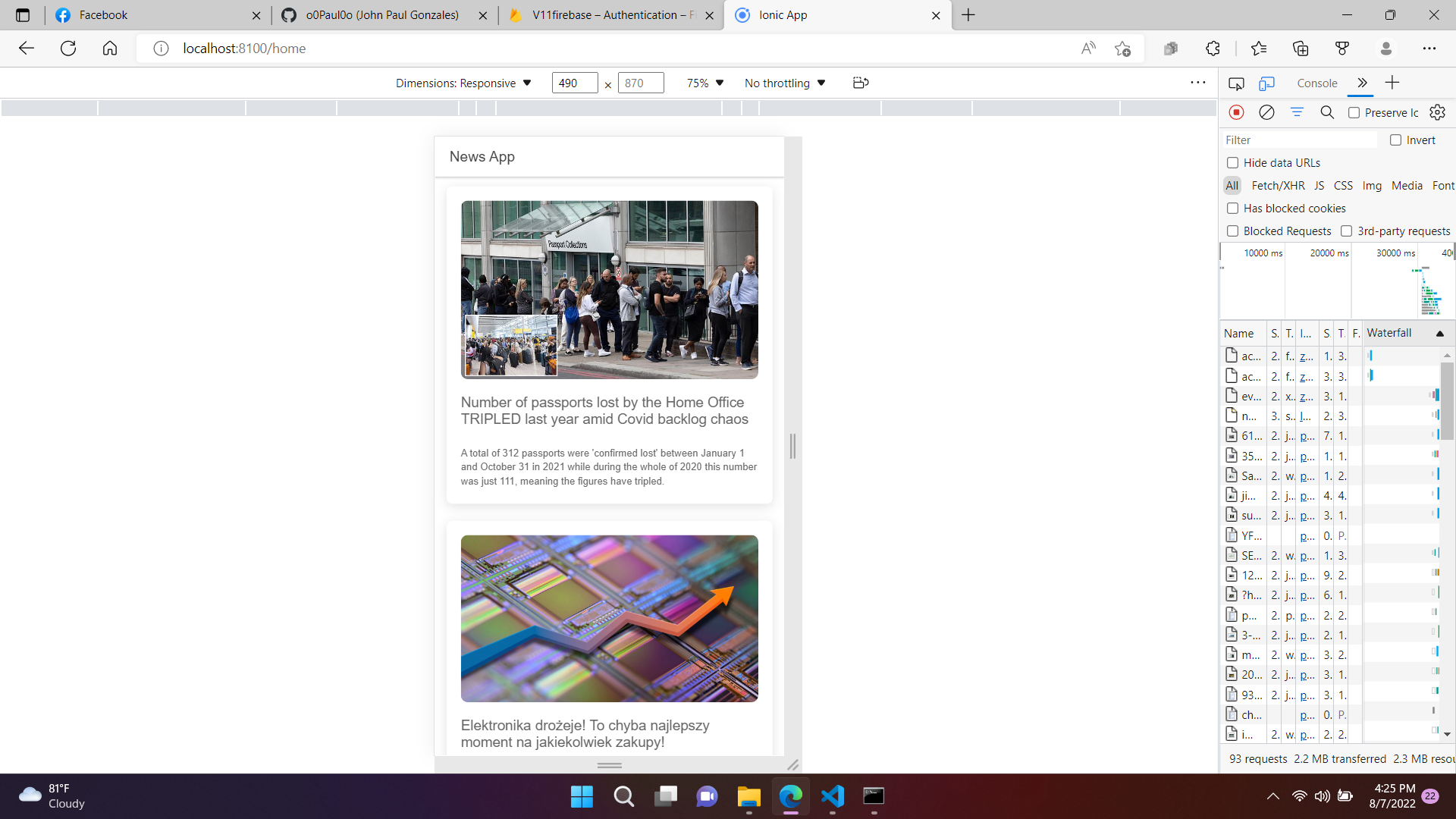Enable the Invert filter checkbox
The image size is (1456, 819).
coord(1395,140)
